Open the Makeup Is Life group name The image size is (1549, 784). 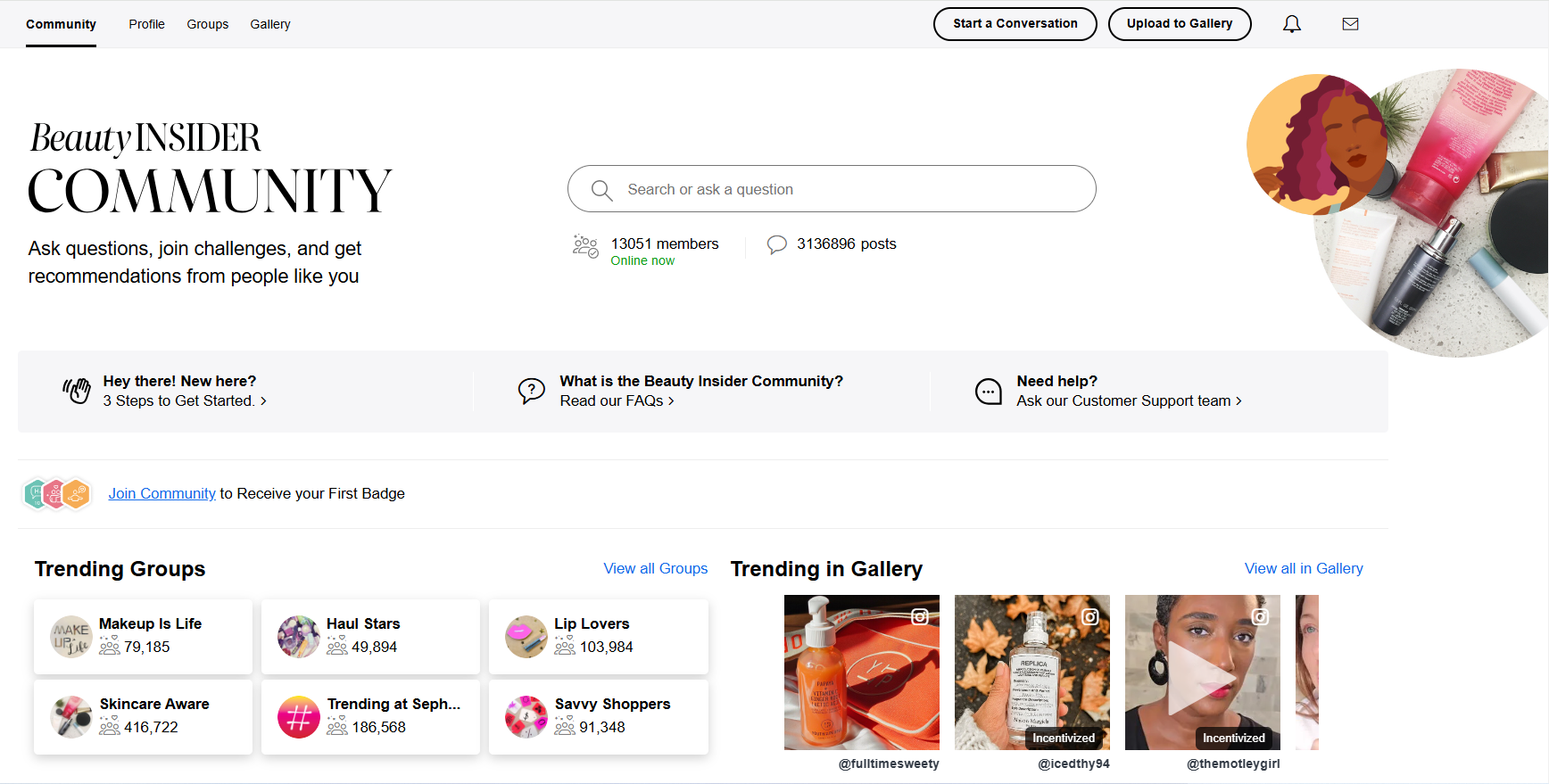coord(150,623)
